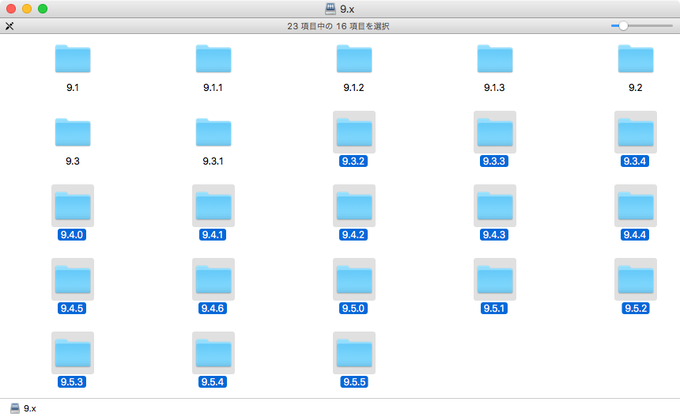This screenshot has width=680, height=417.
Task: Click the name label 9.1.2
Action: click(354, 88)
